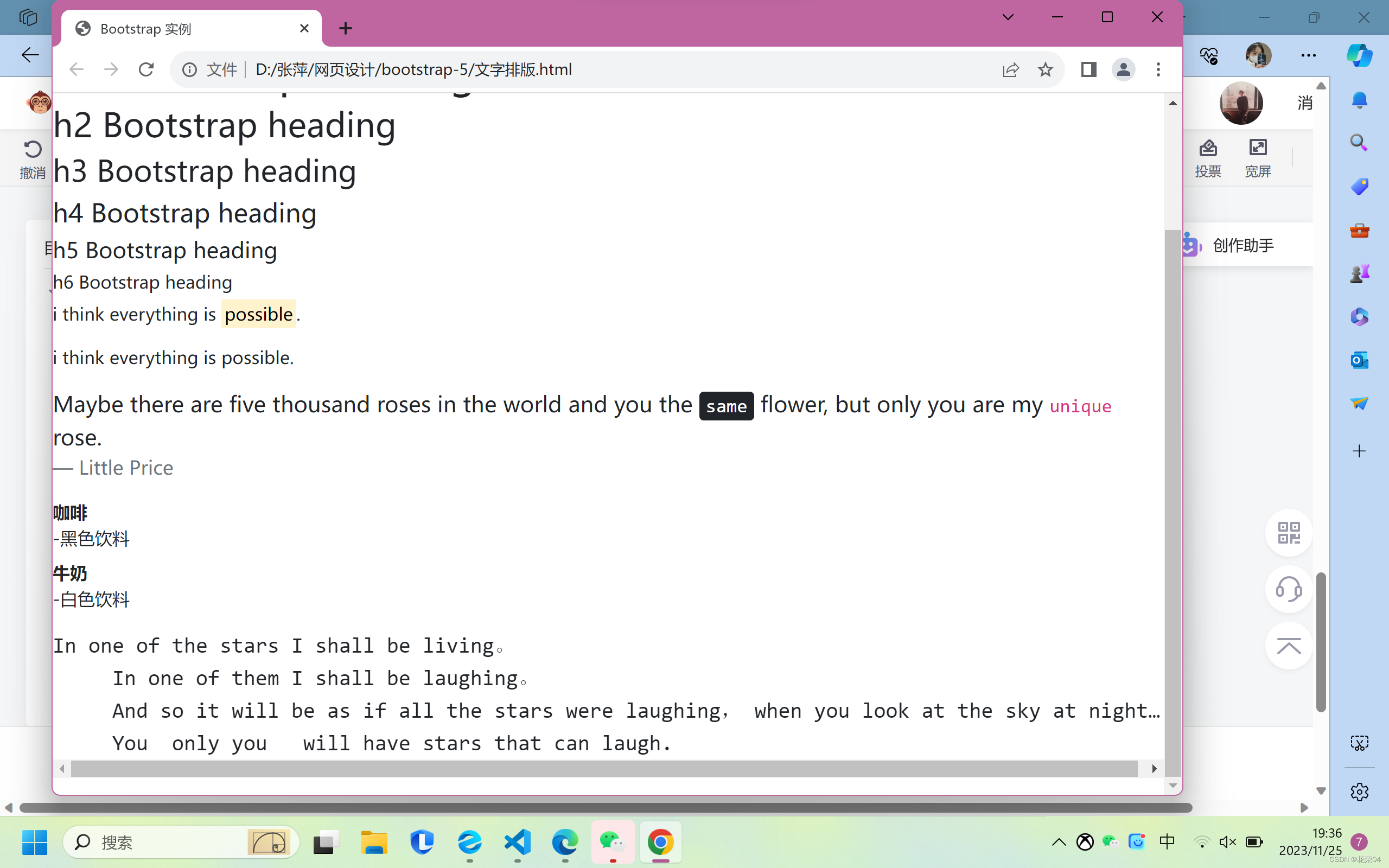Click the QR code floating icon
The width and height of the screenshot is (1389, 868).
1289,532
